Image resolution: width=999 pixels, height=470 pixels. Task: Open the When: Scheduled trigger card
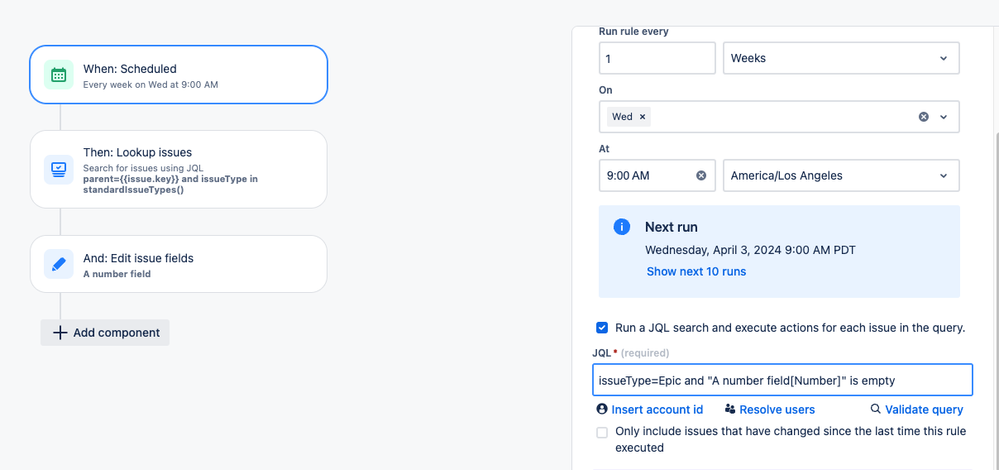(178, 75)
